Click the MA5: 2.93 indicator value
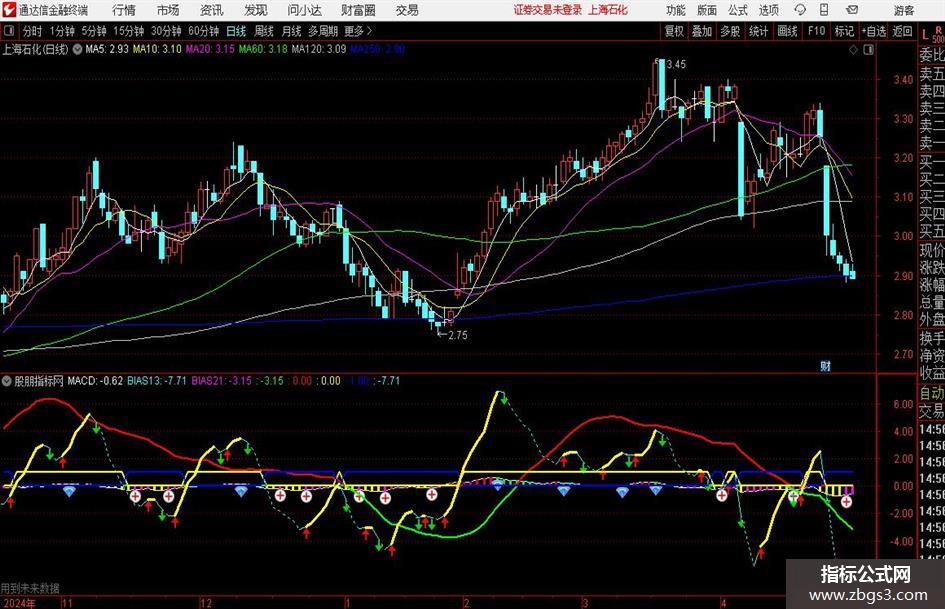 (x=107, y=49)
